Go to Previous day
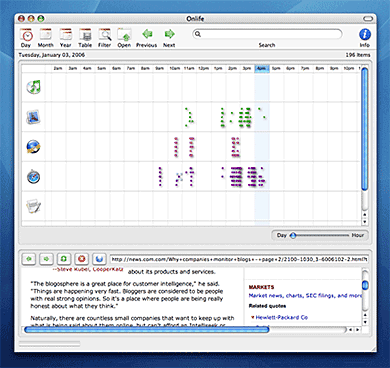 (x=146, y=37)
